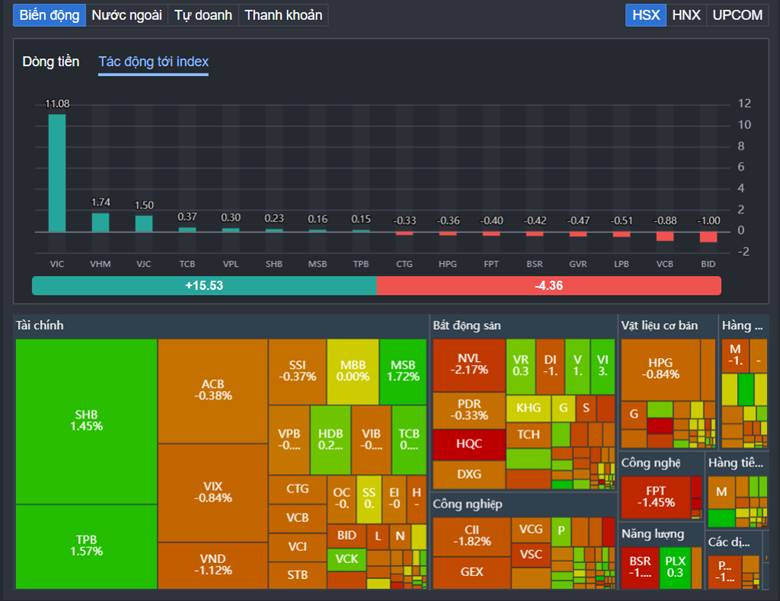Open the FPT -1.45% tile
Viewport: 780px width, 601px height.
[x=656, y=498]
